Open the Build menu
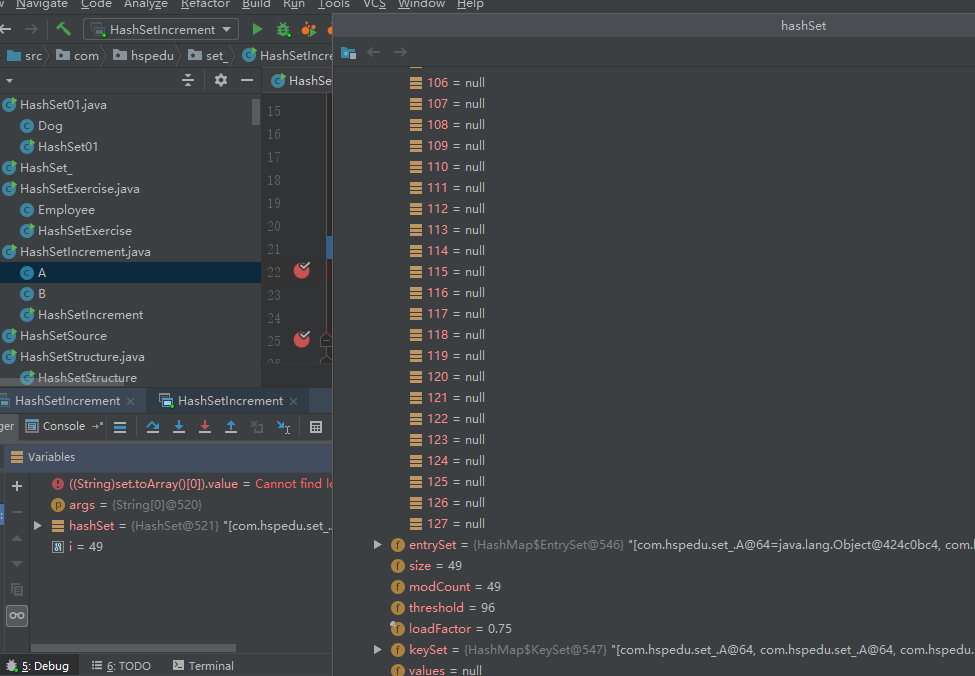 [x=256, y=4]
